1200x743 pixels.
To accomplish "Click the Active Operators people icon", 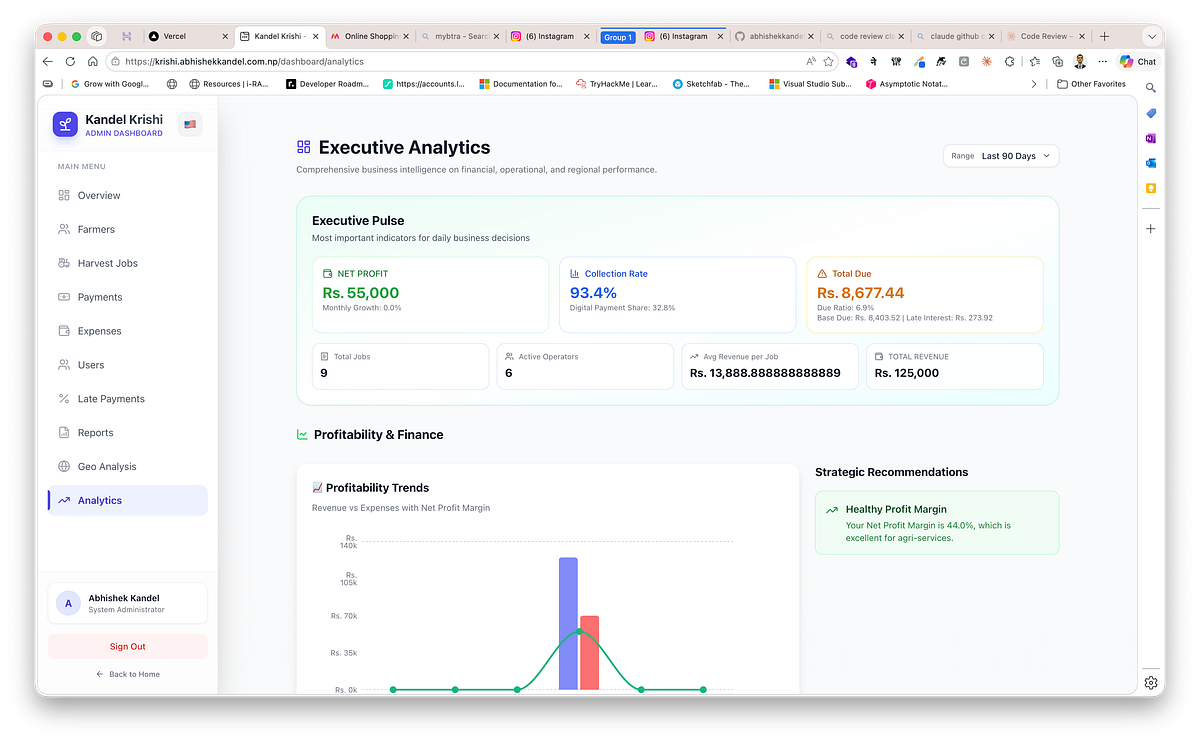I will 509,356.
